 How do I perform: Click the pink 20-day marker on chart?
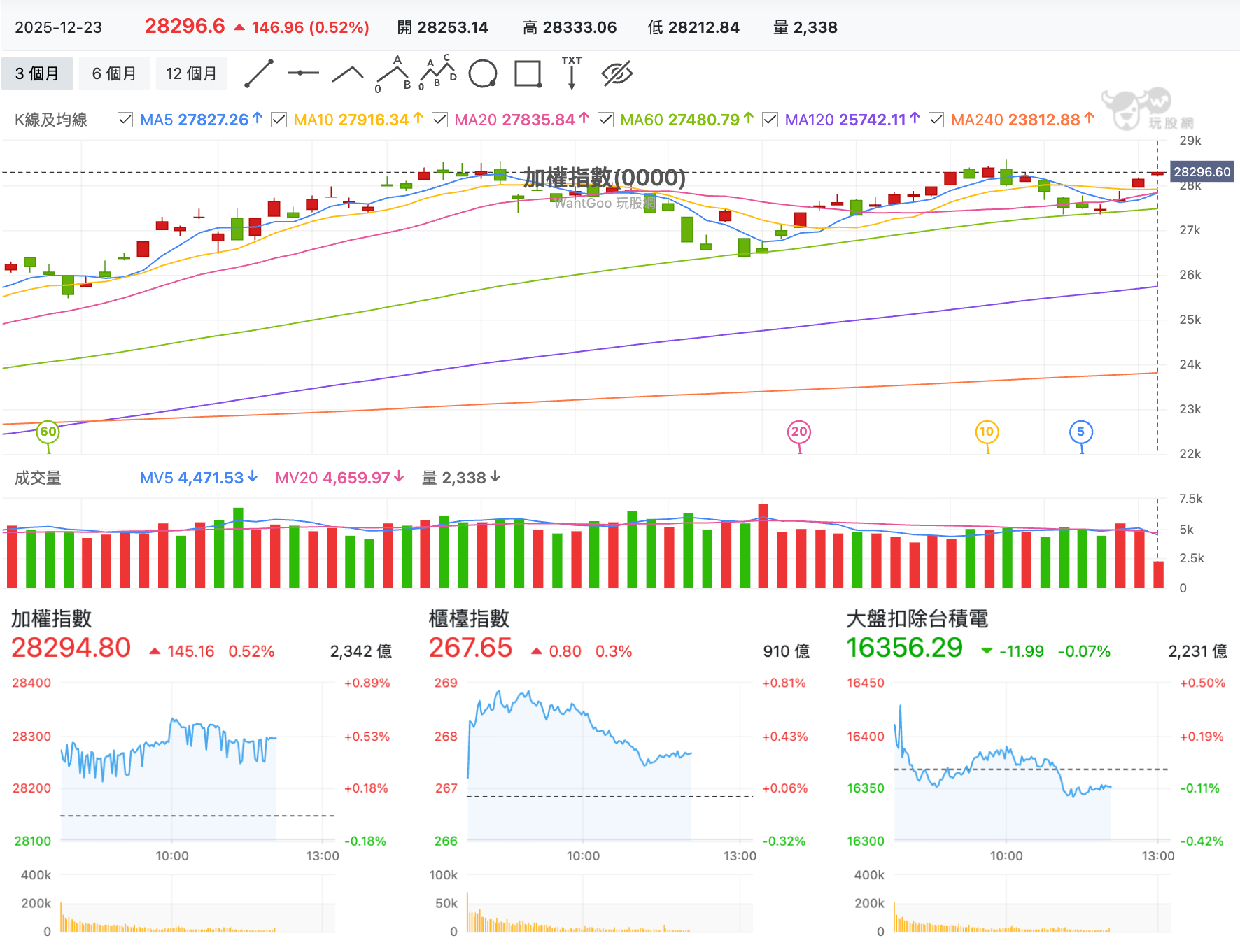799,432
